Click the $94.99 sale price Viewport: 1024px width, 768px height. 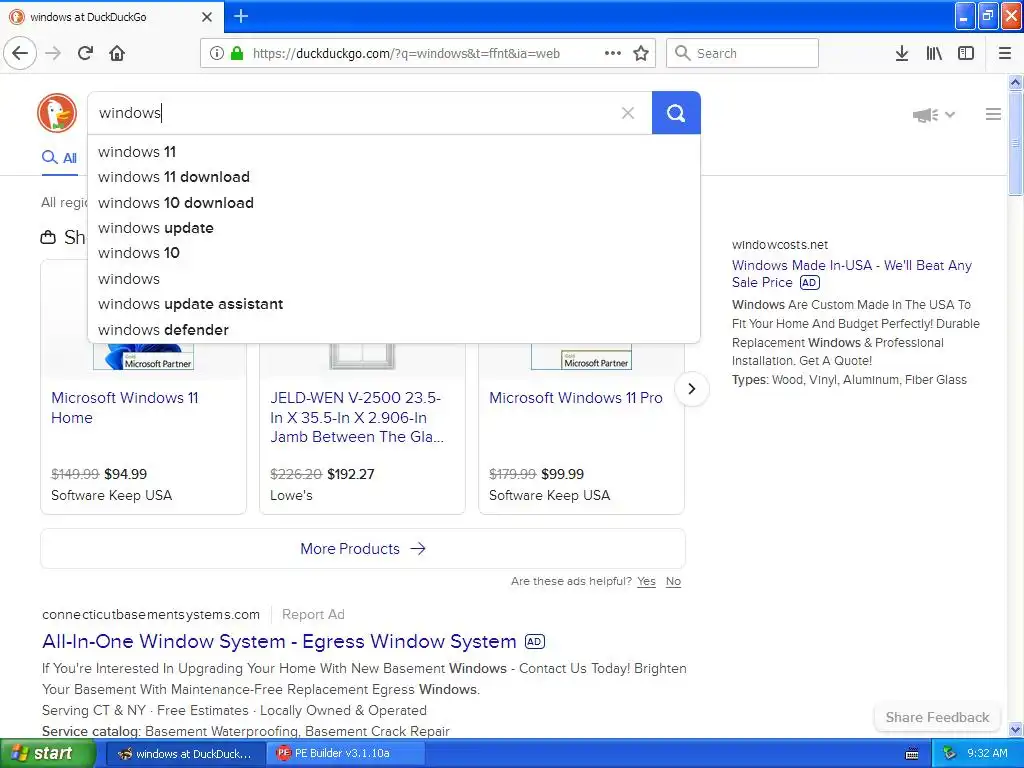pyautogui.click(x=125, y=474)
